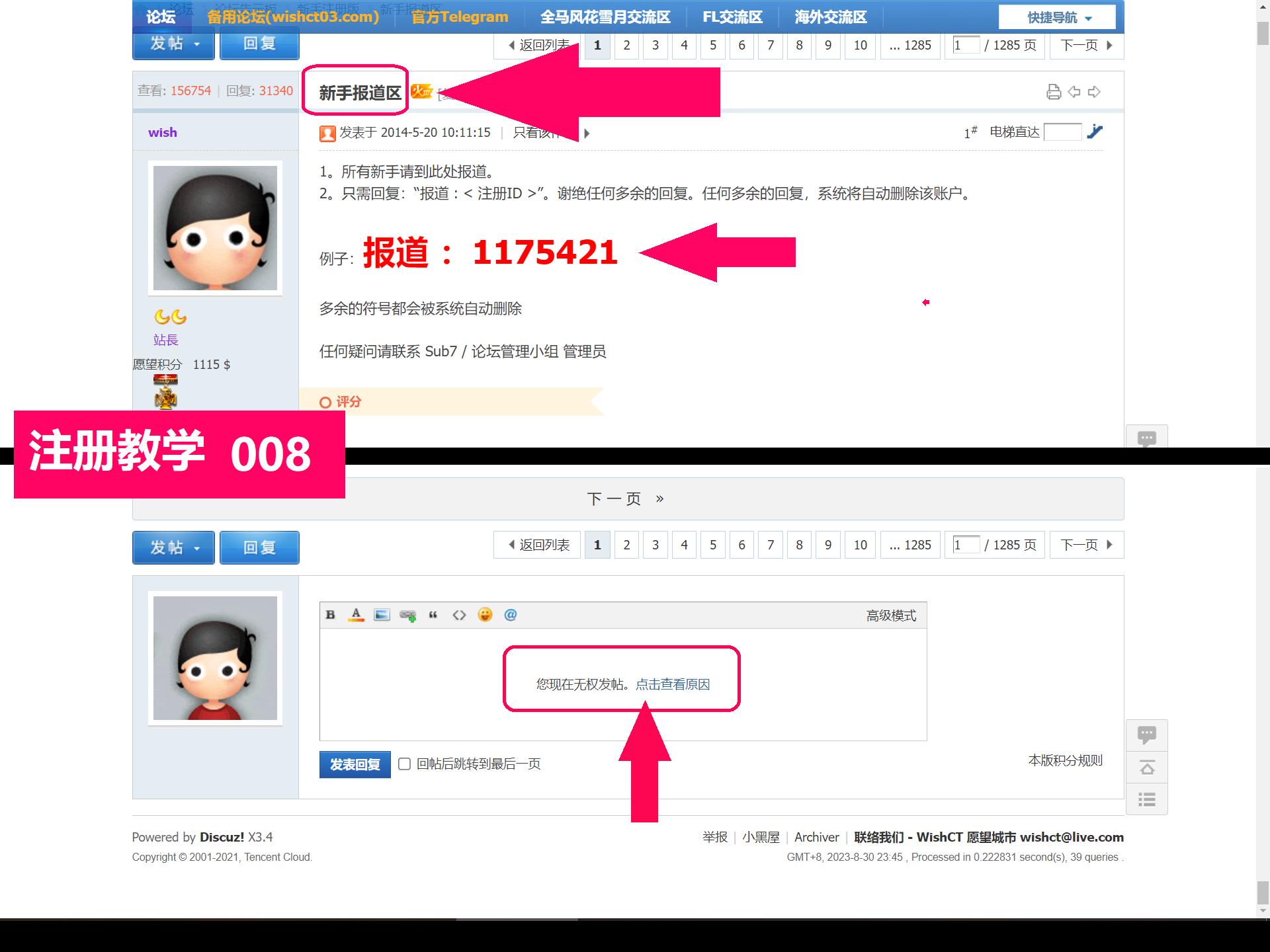Click wish's avatar in the first post
This screenshot has width=1270, height=952.
[x=215, y=228]
